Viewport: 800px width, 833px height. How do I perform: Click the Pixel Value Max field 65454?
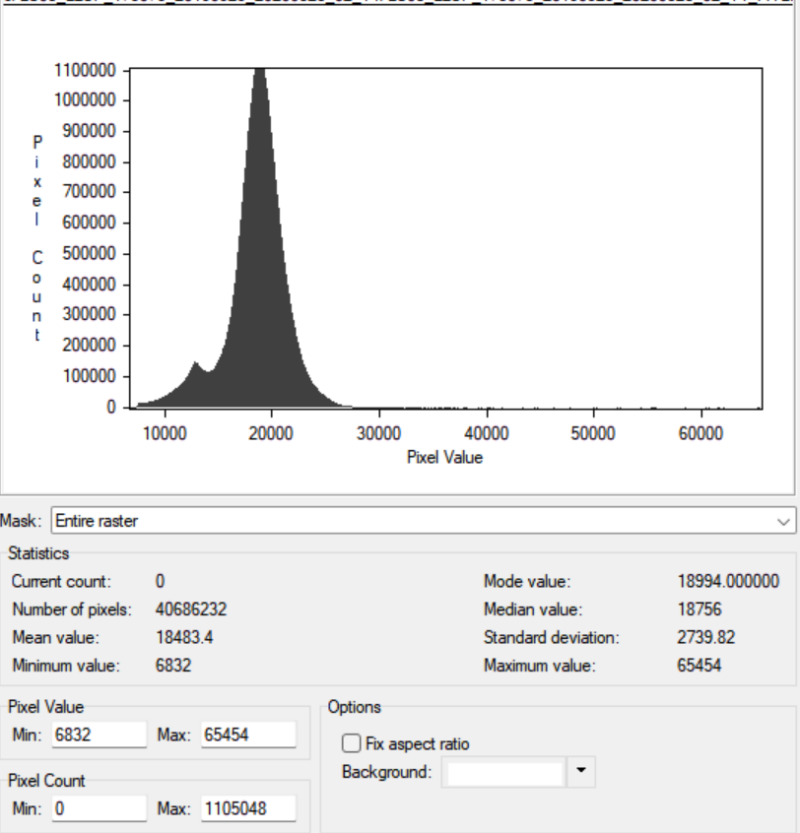tap(248, 735)
